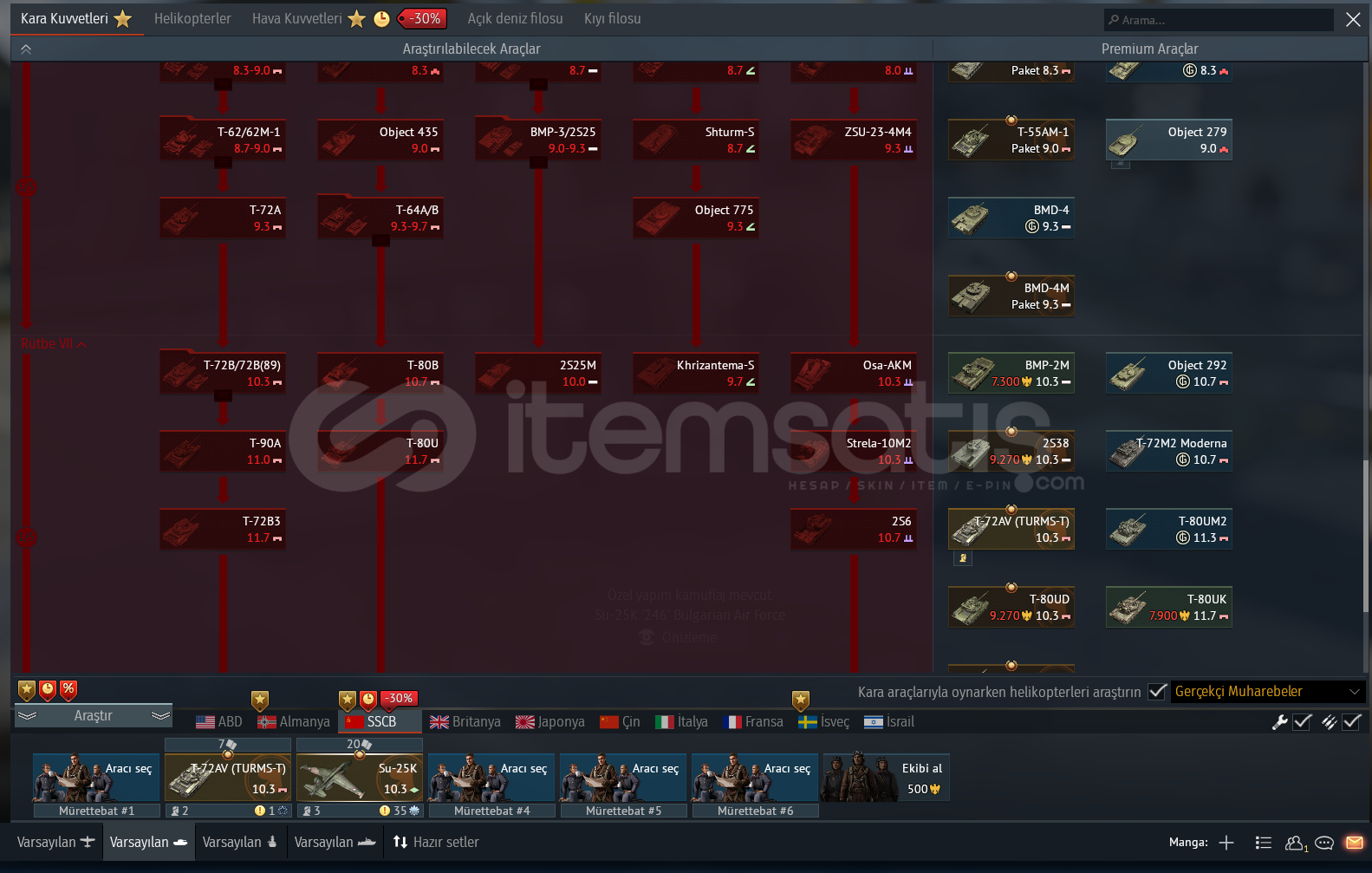Open squad invite plus icon
Image resolution: width=1372 pixels, height=873 pixels.
pyautogui.click(x=1226, y=843)
